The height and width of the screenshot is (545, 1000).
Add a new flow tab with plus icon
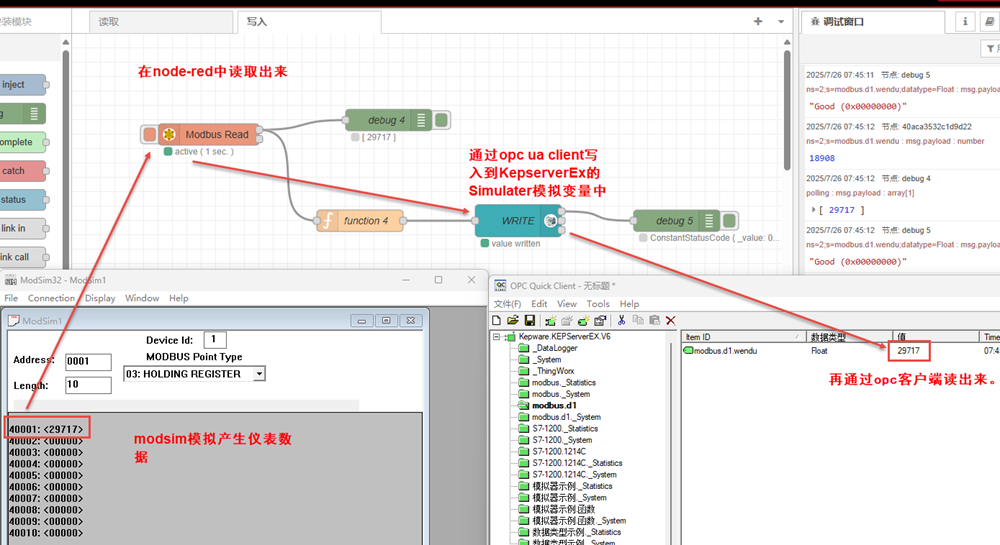(x=758, y=21)
